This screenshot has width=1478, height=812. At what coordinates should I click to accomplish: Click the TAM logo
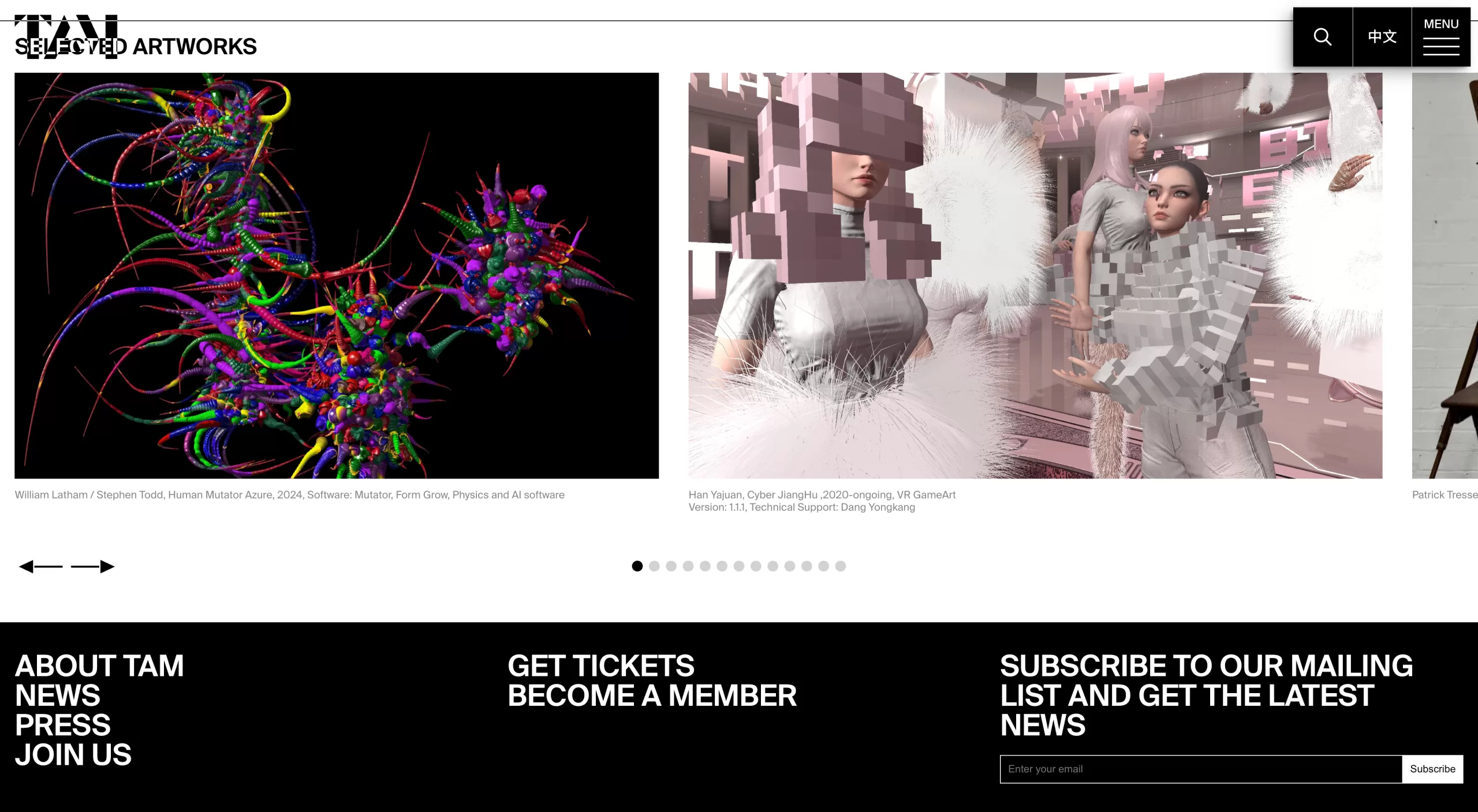(66, 36)
